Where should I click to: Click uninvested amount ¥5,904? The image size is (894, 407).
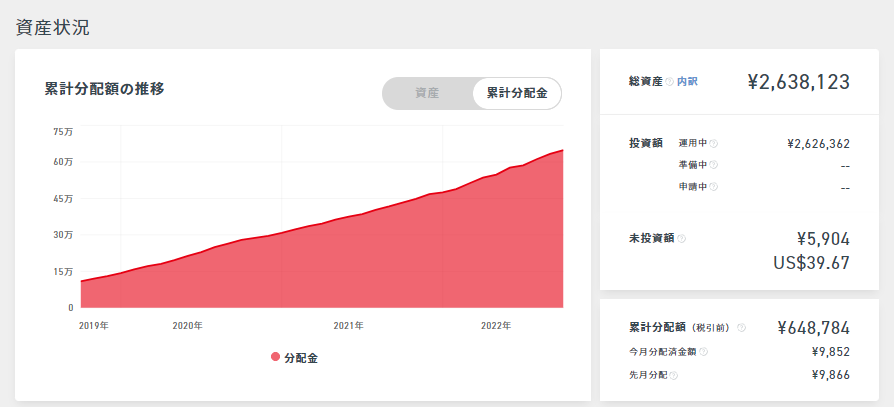[x=823, y=238]
